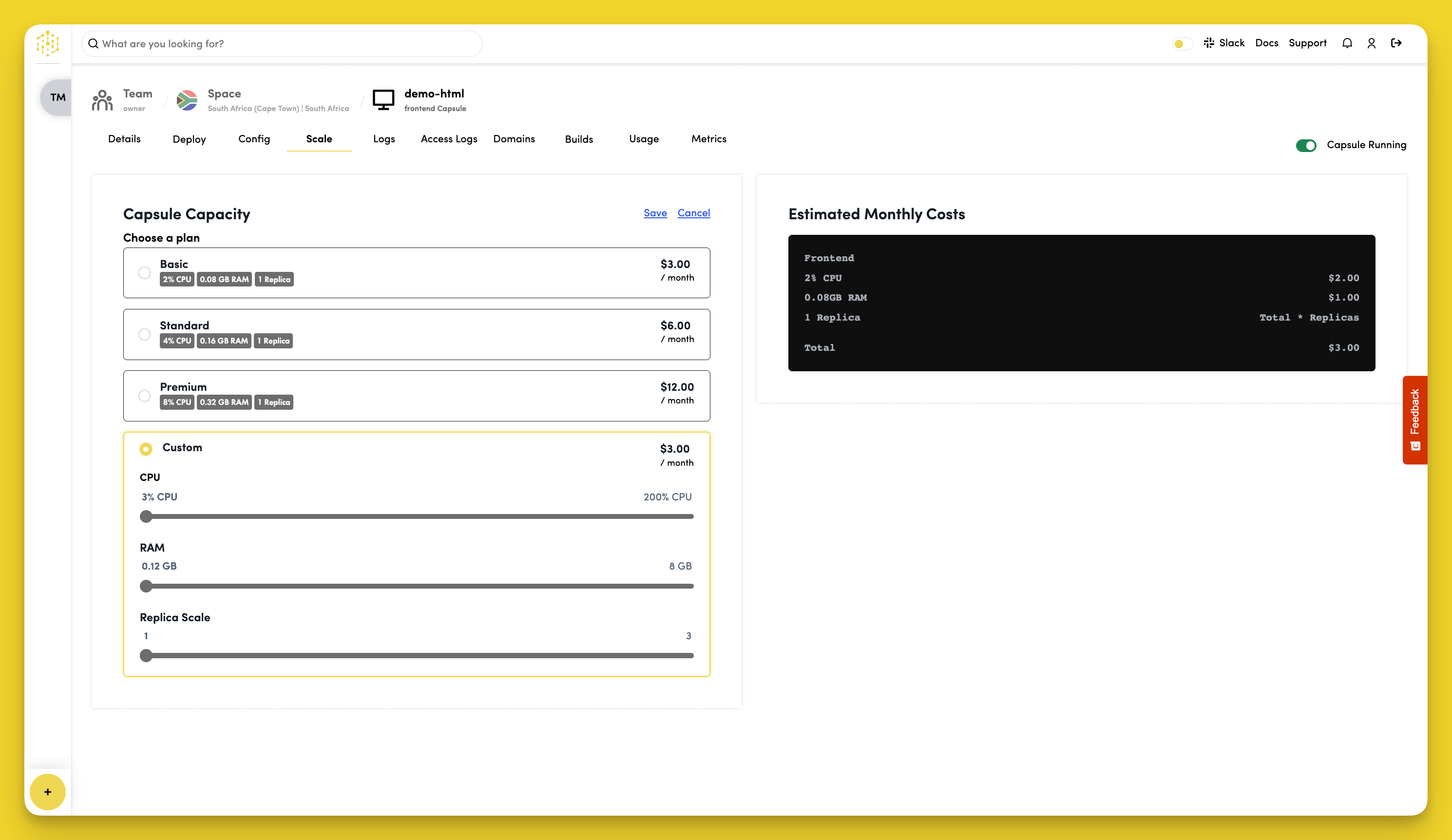Click the Cancel link
The image size is (1452, 840).
(x=693, y=212)
